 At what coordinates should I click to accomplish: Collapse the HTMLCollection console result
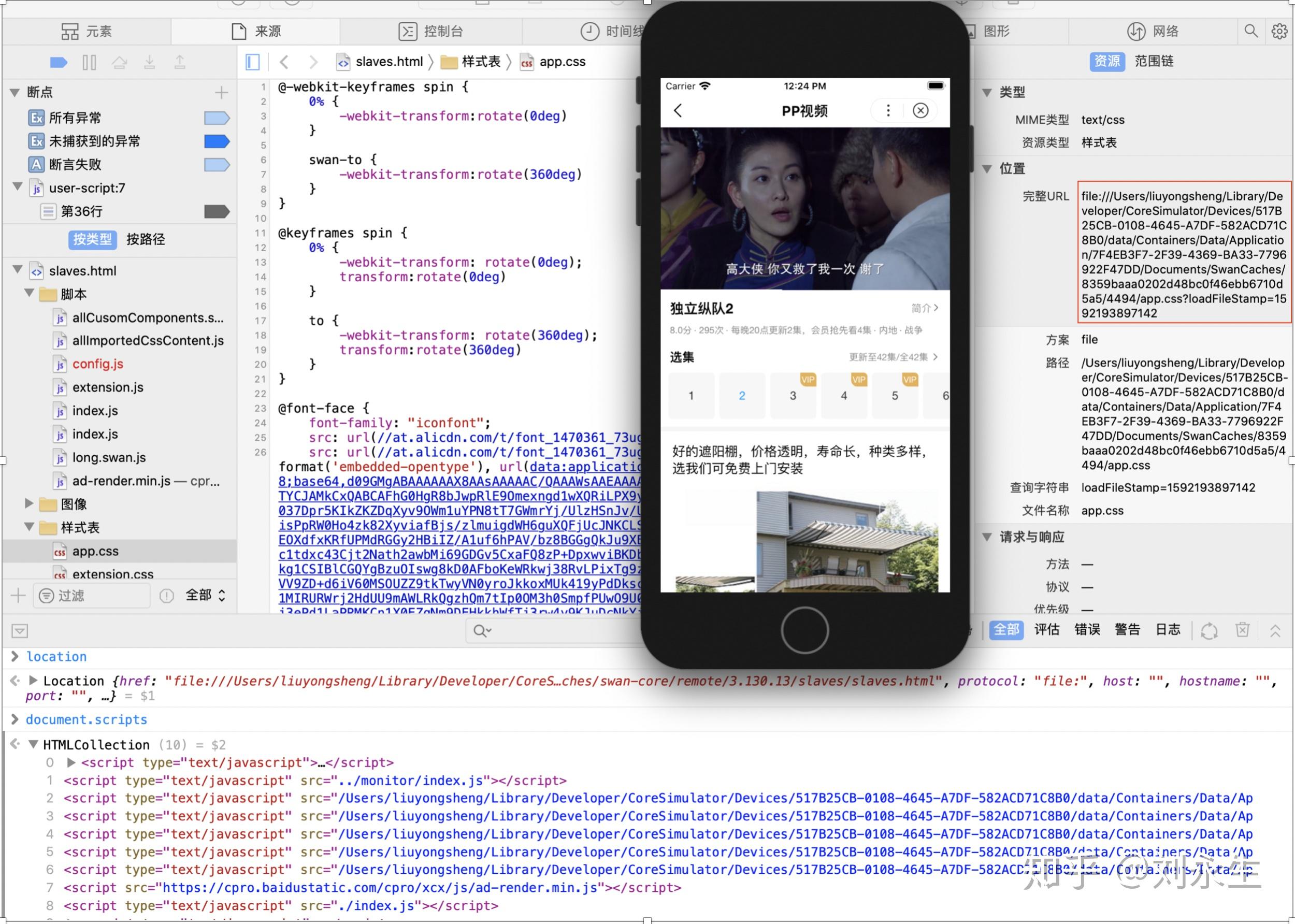click(34, 745)
